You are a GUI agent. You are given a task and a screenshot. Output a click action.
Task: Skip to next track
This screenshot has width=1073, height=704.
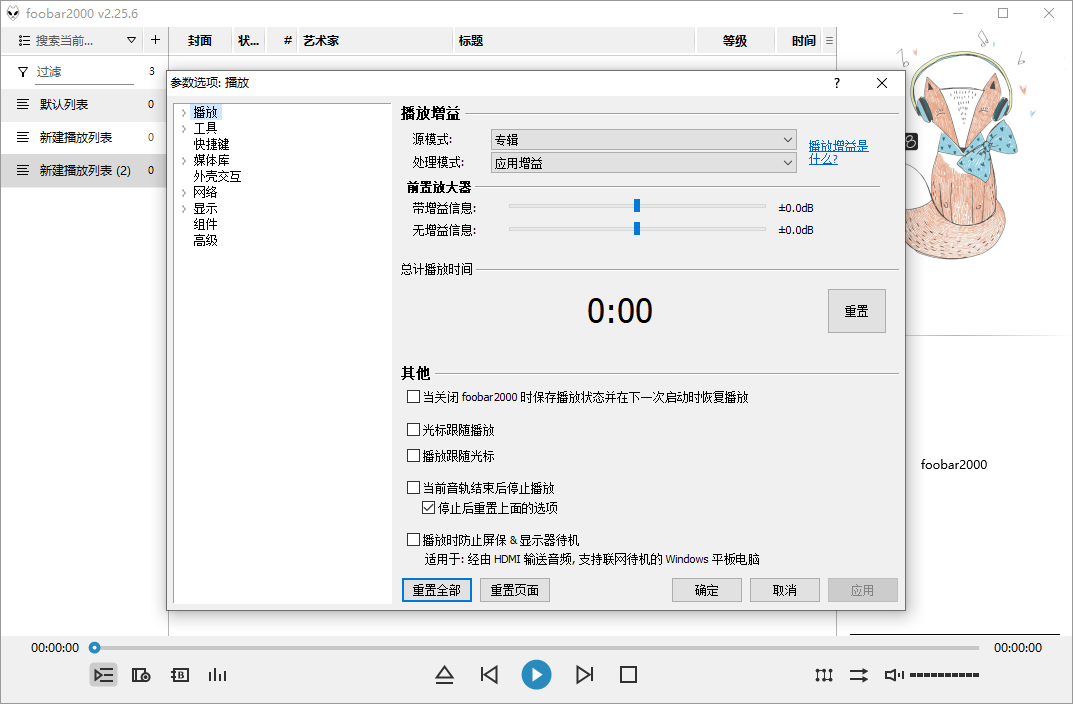pos(584,675)
